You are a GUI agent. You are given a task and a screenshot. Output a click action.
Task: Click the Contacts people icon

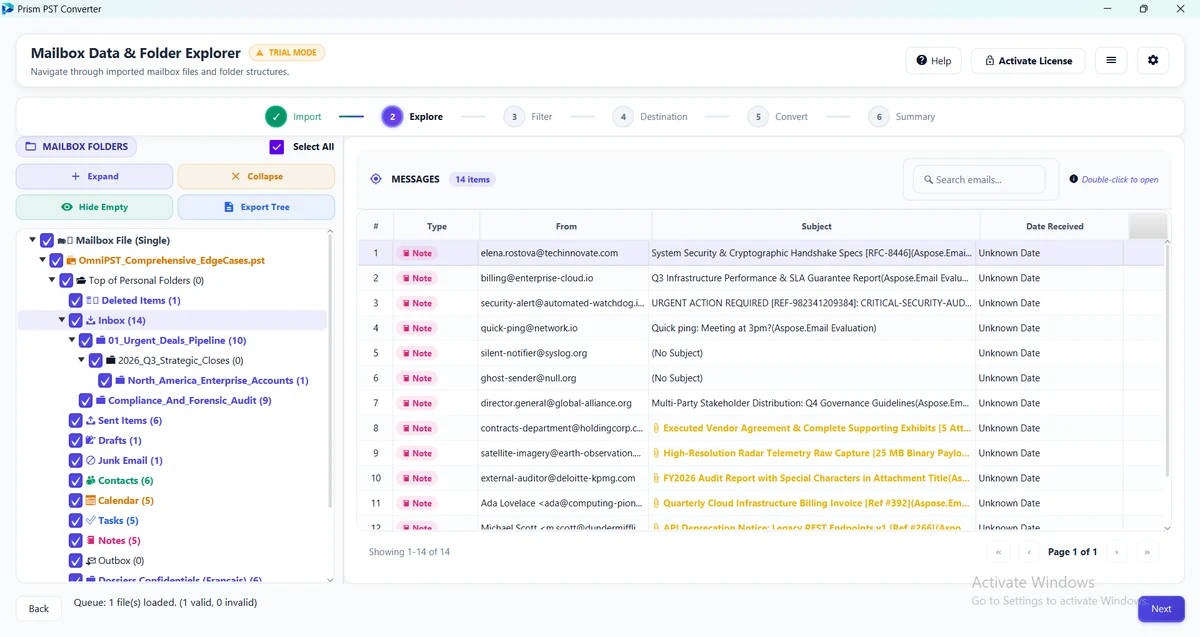click(91, 480)
